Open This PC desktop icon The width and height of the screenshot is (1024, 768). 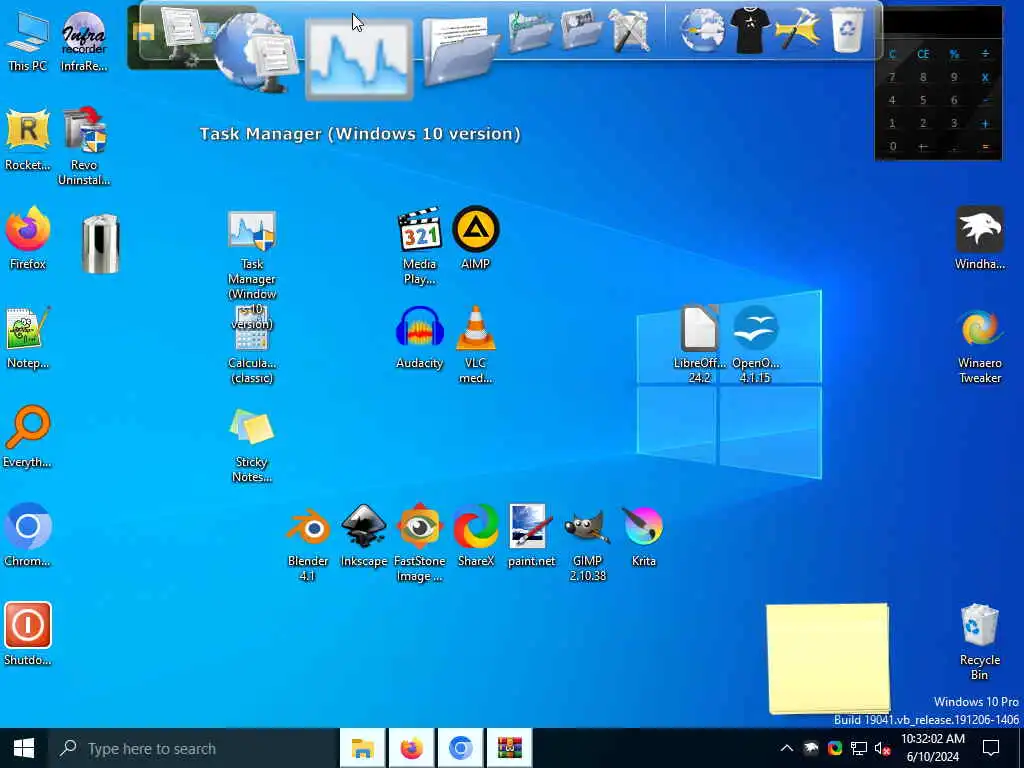coord(27,40)
